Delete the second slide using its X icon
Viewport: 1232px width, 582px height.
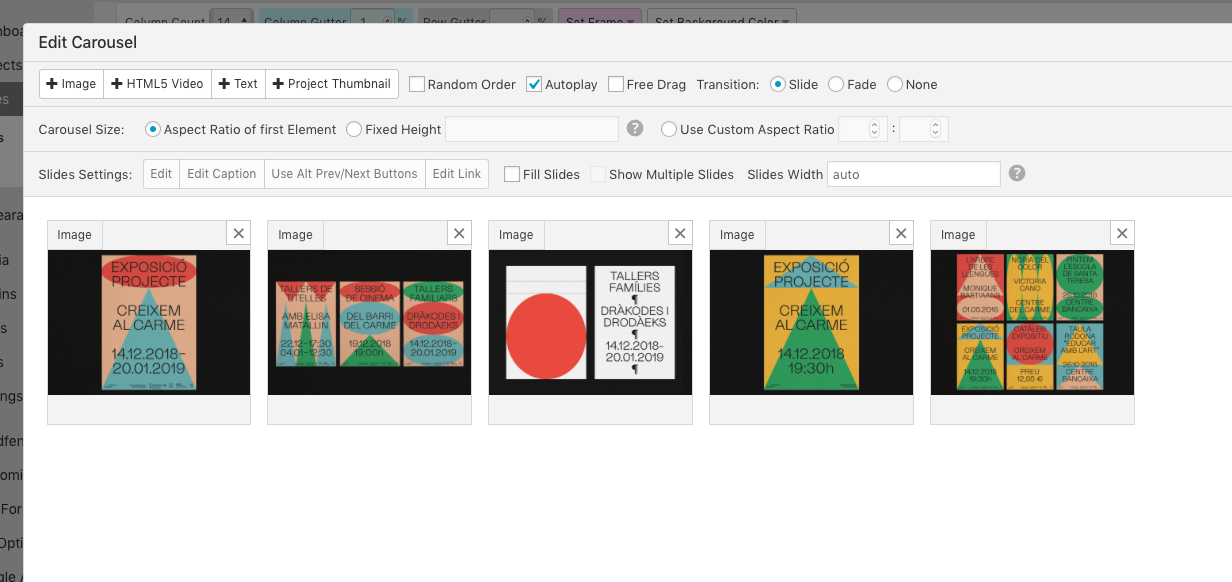[459, 234]
